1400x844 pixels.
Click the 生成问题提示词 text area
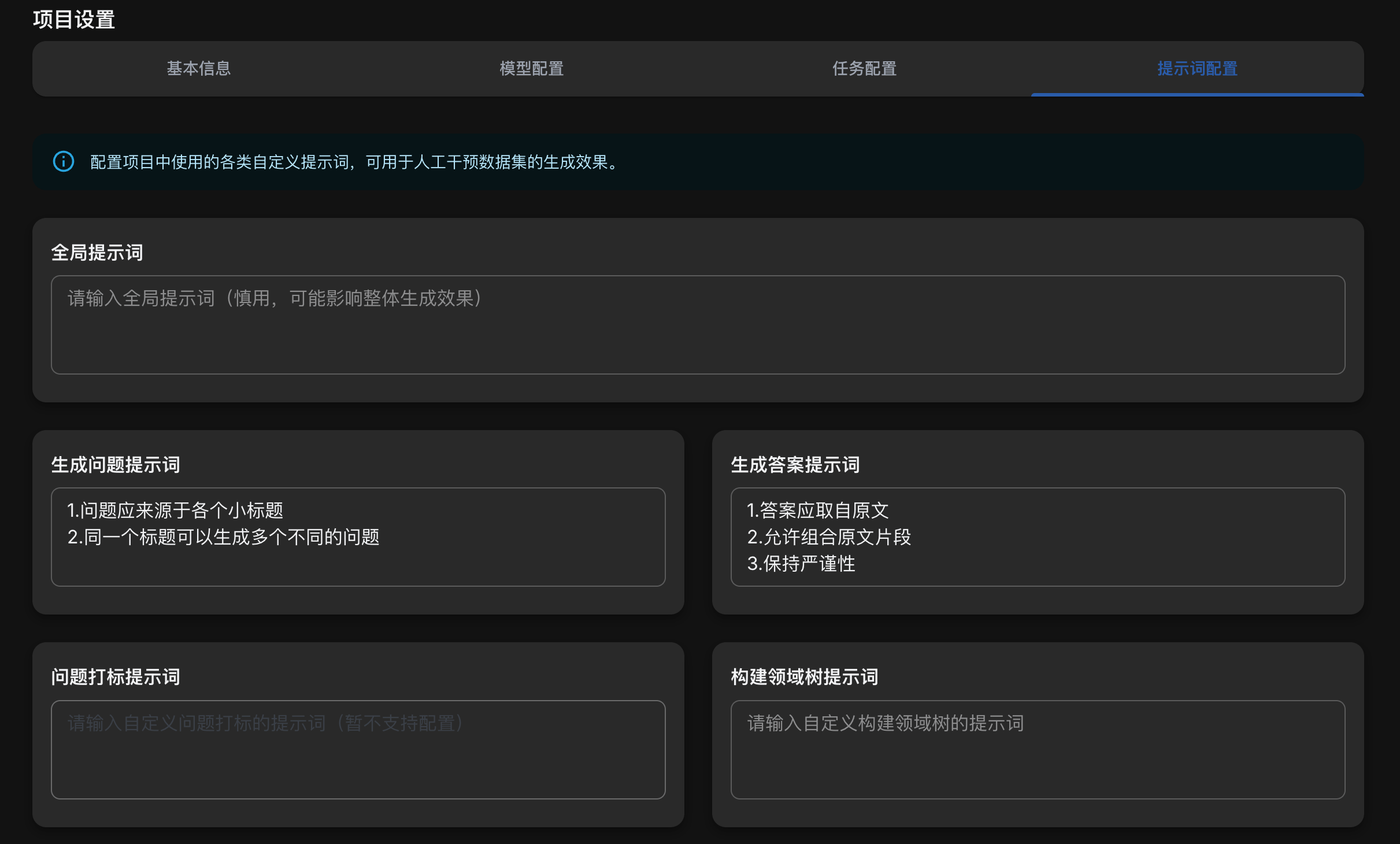point(358,536)
